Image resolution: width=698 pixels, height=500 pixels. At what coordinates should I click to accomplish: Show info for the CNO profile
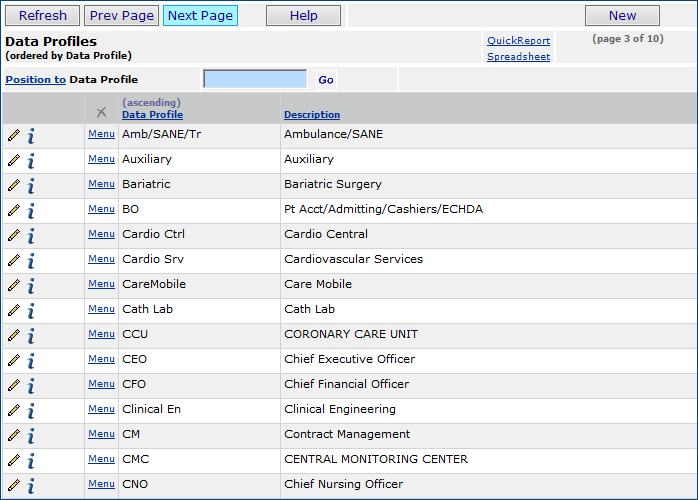(31, 485)
